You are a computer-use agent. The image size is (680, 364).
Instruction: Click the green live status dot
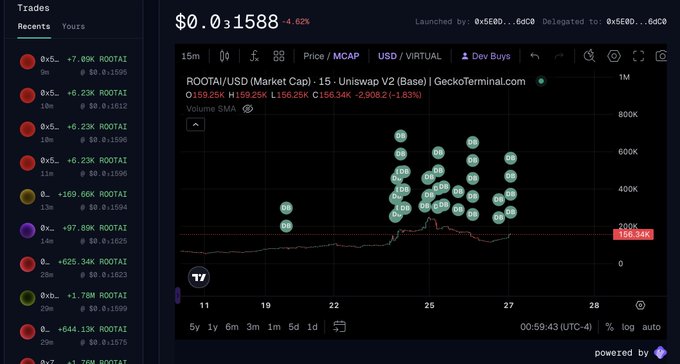tap(541, 81)
